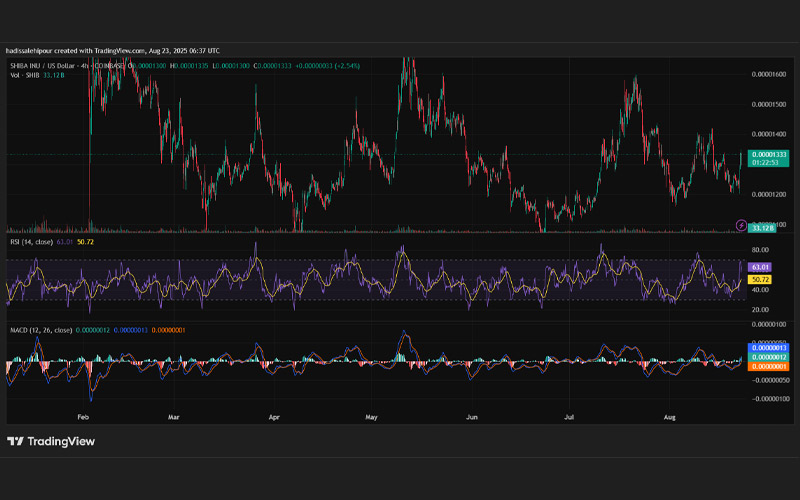
Task: Click the yellow 50.72 value in RSI legend
Action: (85, 242)
